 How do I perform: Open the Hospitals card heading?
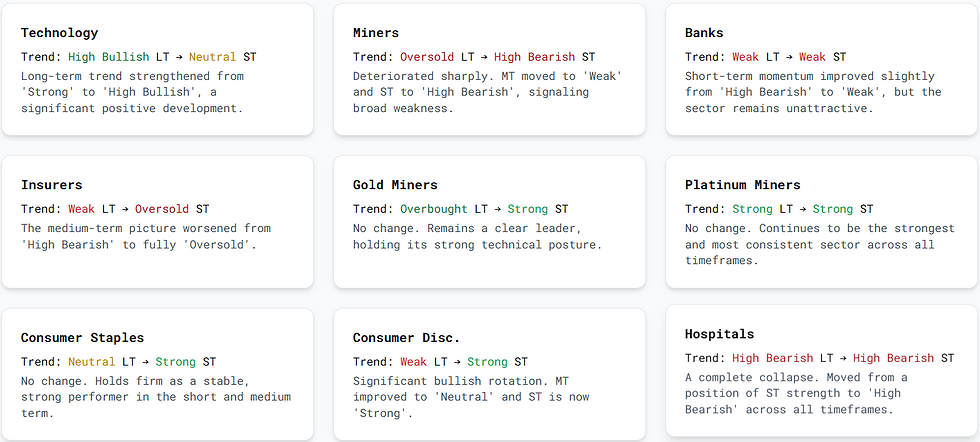[719, 334]
